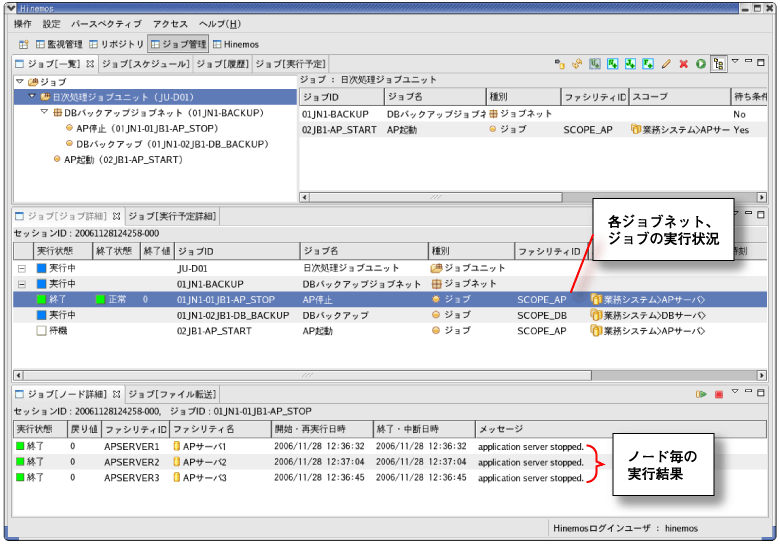
Task: Click the red X delete job icon
Action: click(x=683, y=64)
